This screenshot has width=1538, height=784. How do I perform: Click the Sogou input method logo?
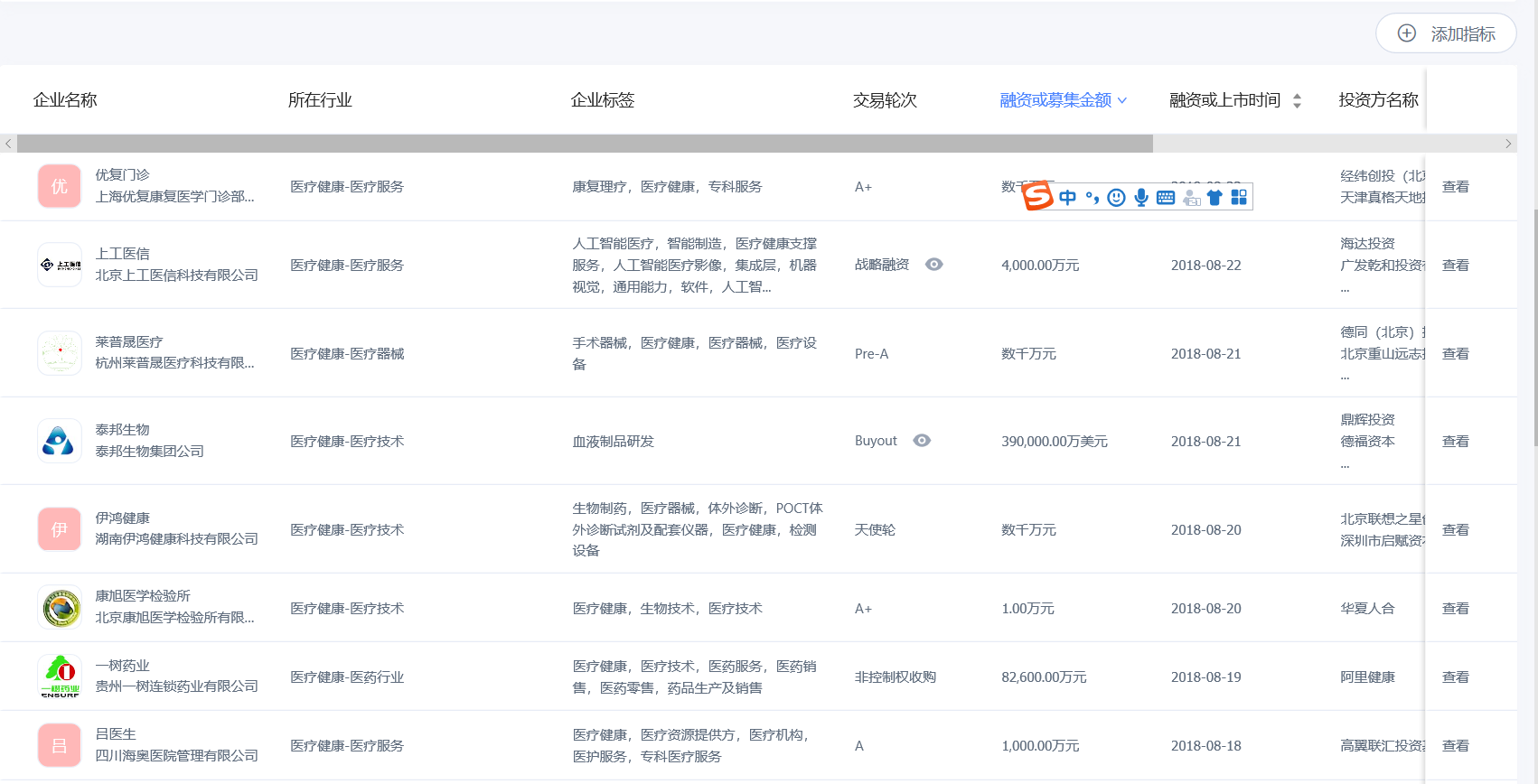point(1037,195)
